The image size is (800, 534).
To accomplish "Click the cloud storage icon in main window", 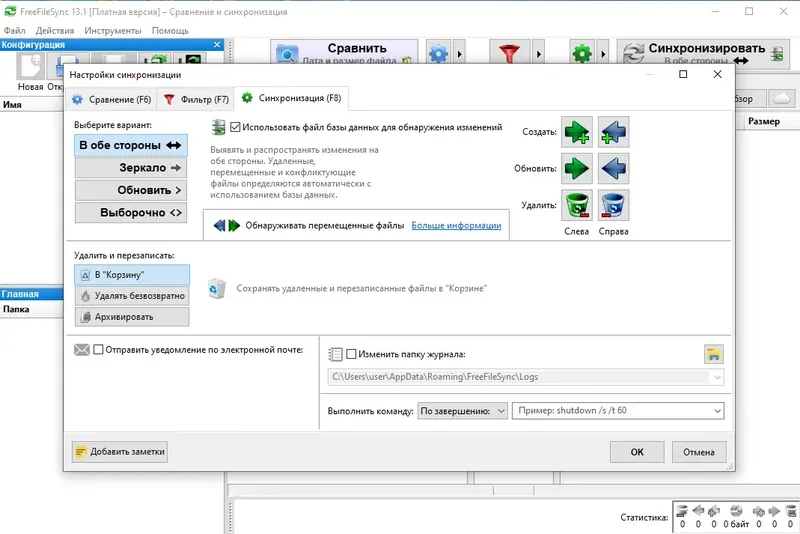I will 782,98.
